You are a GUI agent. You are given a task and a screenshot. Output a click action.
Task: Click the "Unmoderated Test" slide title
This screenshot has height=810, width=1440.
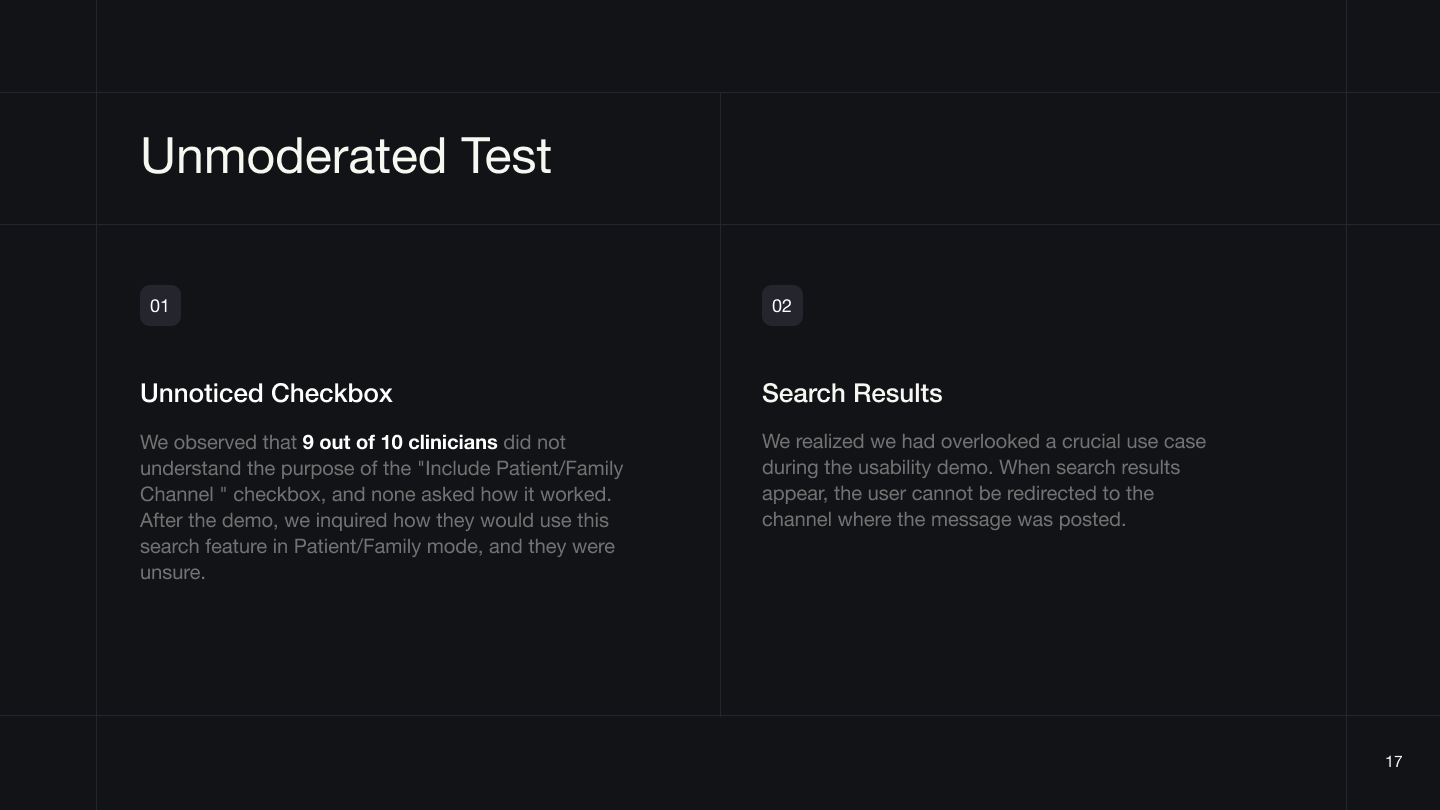(x=346, y=157)
